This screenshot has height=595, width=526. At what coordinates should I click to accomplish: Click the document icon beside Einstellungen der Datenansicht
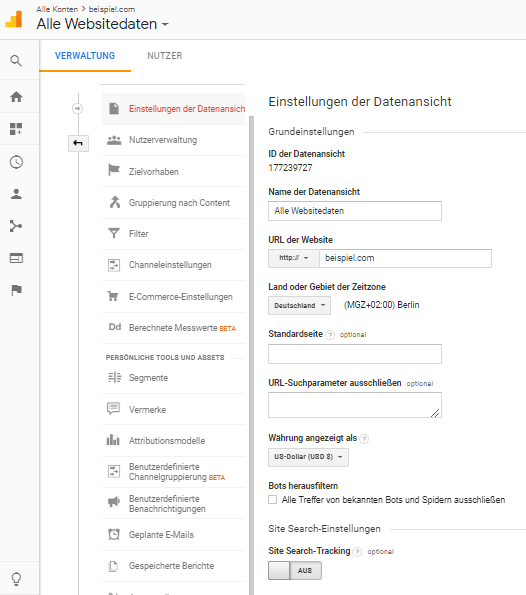pos(114,109)
